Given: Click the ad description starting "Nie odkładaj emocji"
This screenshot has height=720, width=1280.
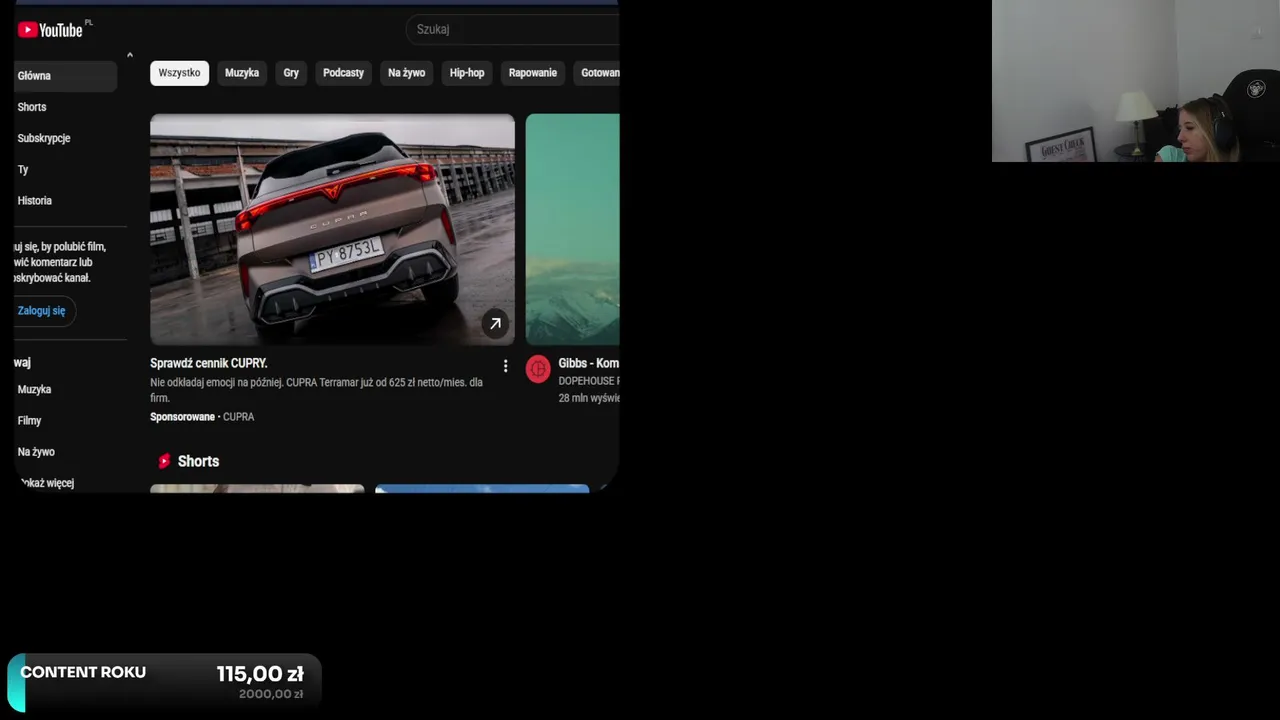Looking at the screenshot, I should 316,390.
